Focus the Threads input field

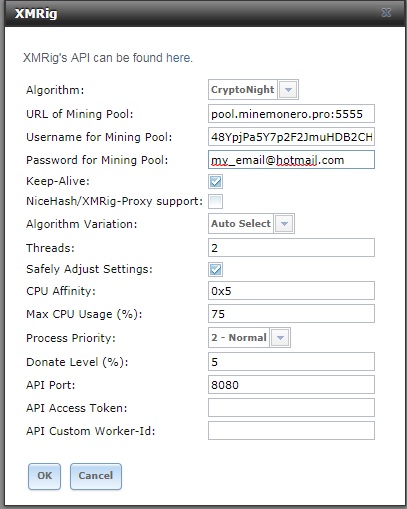291,247
